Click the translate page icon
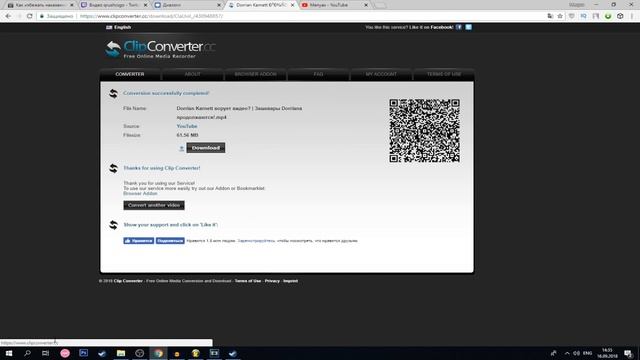Screen dimensions: 640x360 [x=550, y=16]
